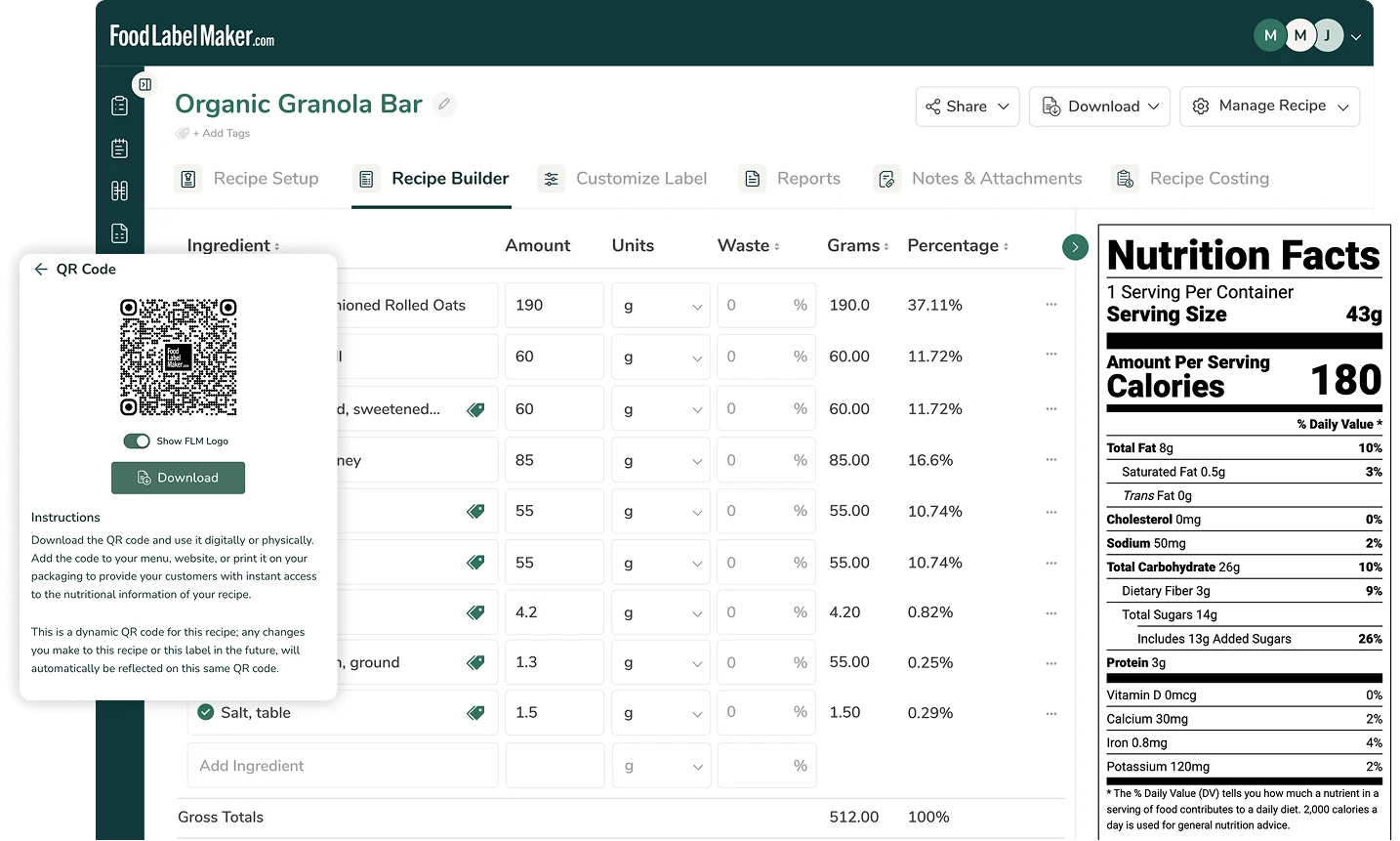This screenshot has width=1400, height=841.
Task: Sort by the Waste column arrows
Action: (777, 247)
